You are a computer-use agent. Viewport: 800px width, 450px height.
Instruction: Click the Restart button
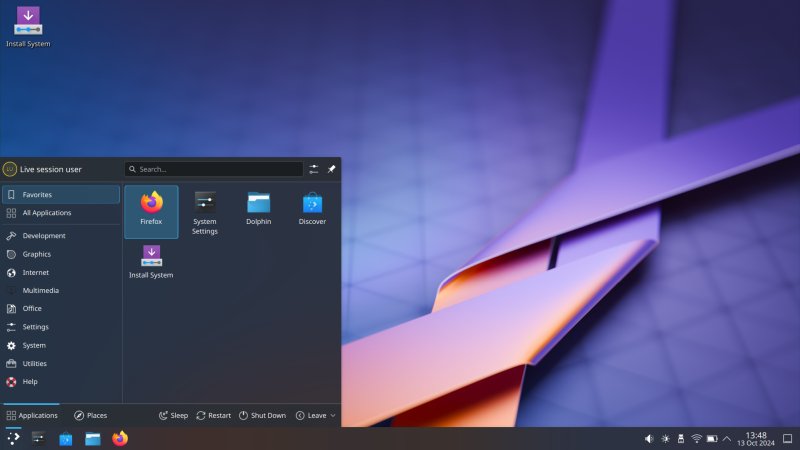tap(214, 415)
